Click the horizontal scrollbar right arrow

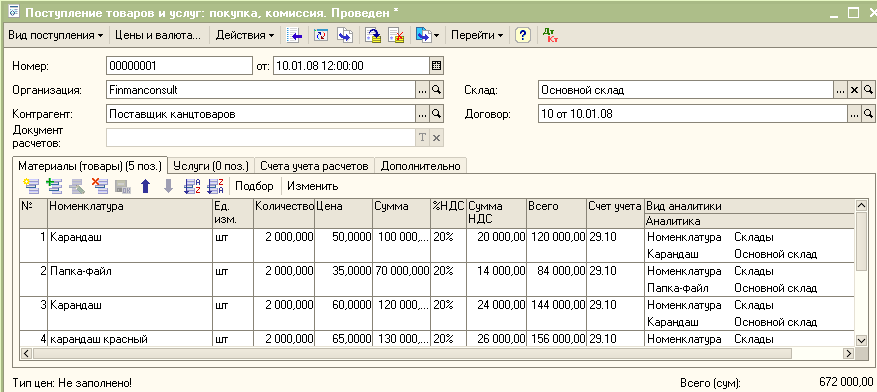(848, 353)
